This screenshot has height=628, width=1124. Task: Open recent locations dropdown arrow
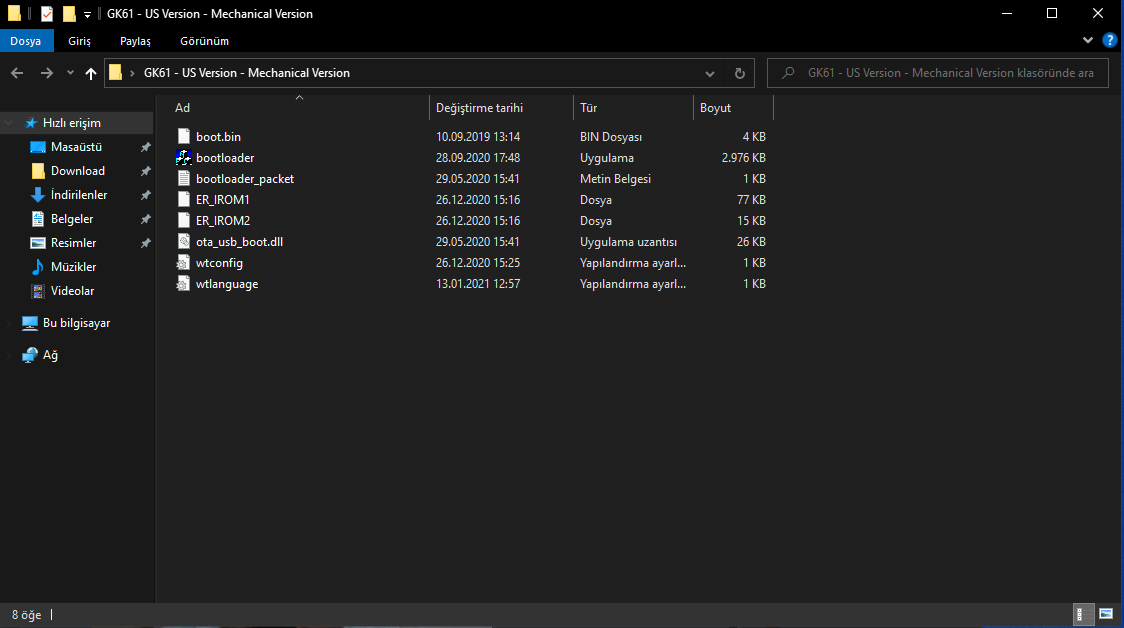tap(70, 73)
